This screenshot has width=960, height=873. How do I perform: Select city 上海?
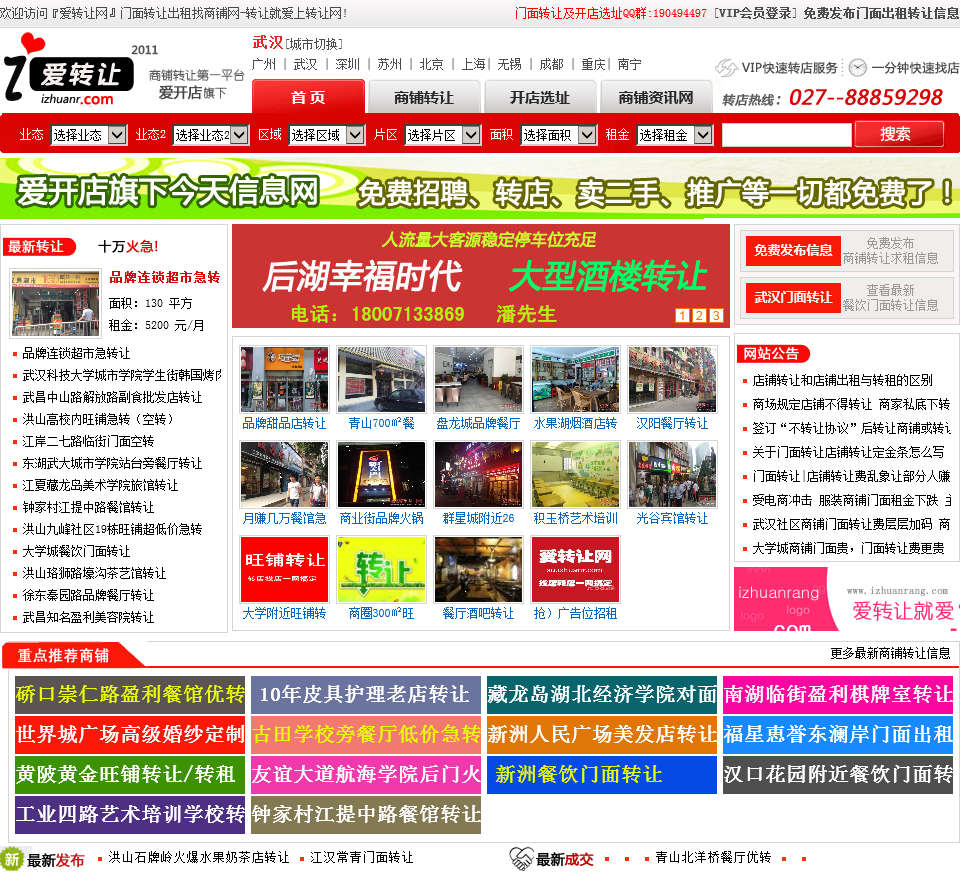[x=473, y=64]
